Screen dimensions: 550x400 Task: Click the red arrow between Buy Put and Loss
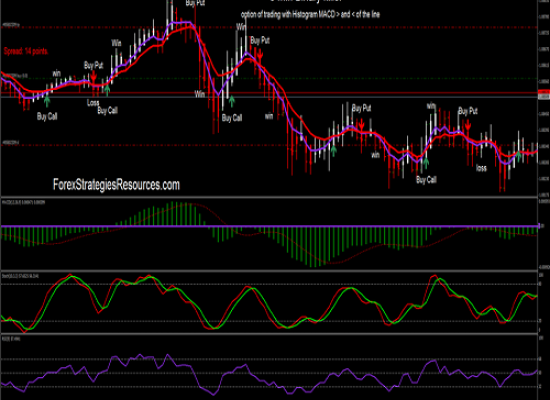click(x=93, y=76)
